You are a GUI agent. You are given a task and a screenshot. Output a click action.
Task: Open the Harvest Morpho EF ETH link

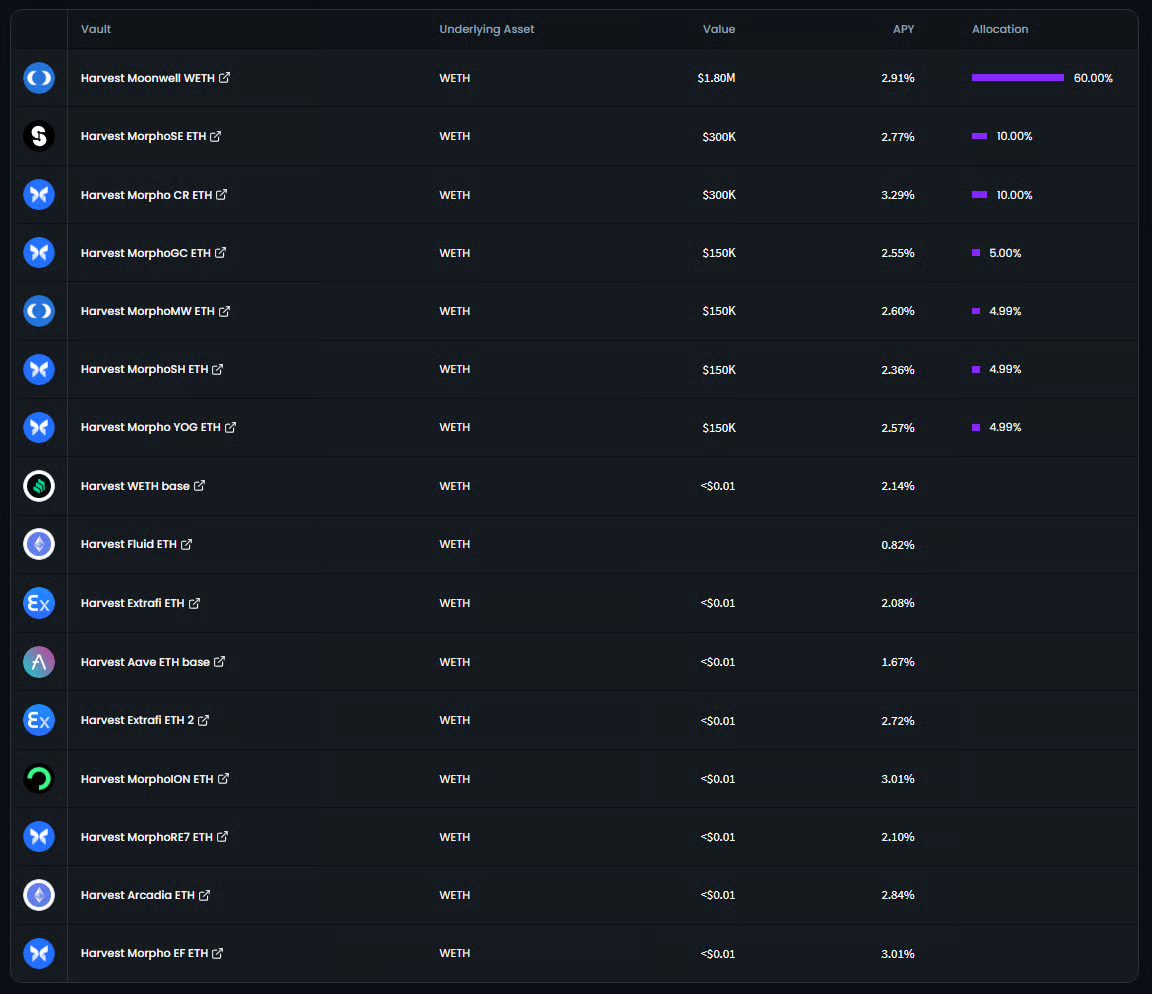(144, 953)
